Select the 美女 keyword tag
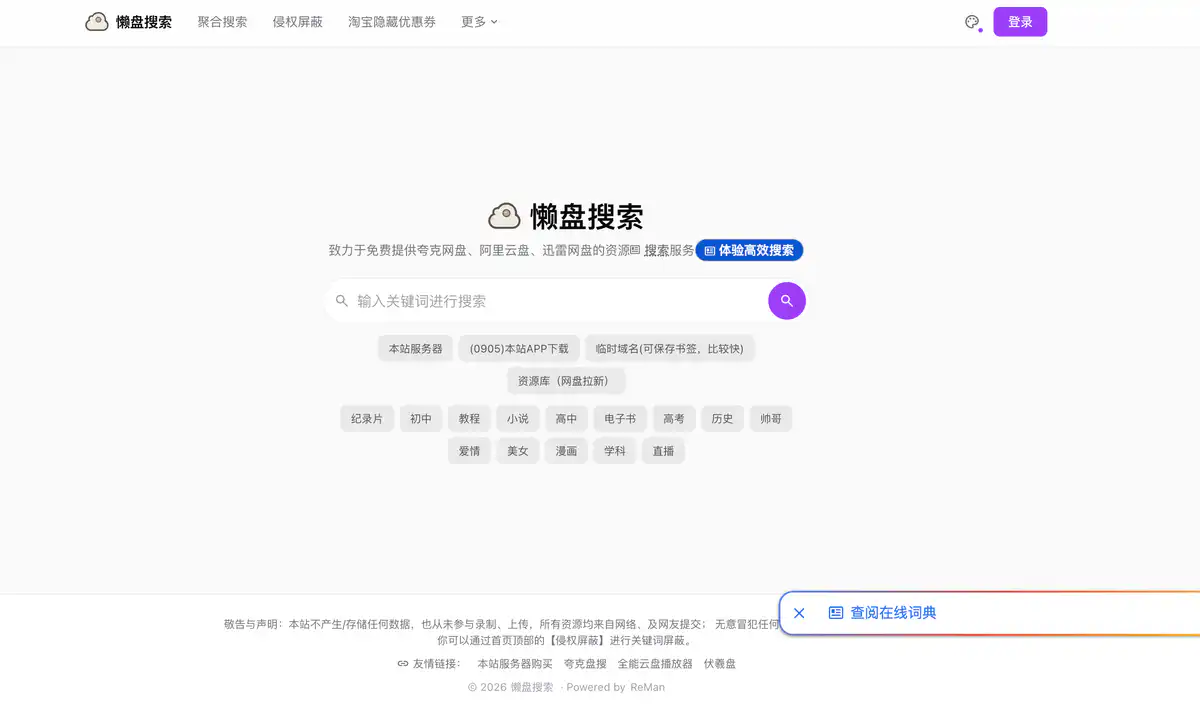 [x=518, y=451]
